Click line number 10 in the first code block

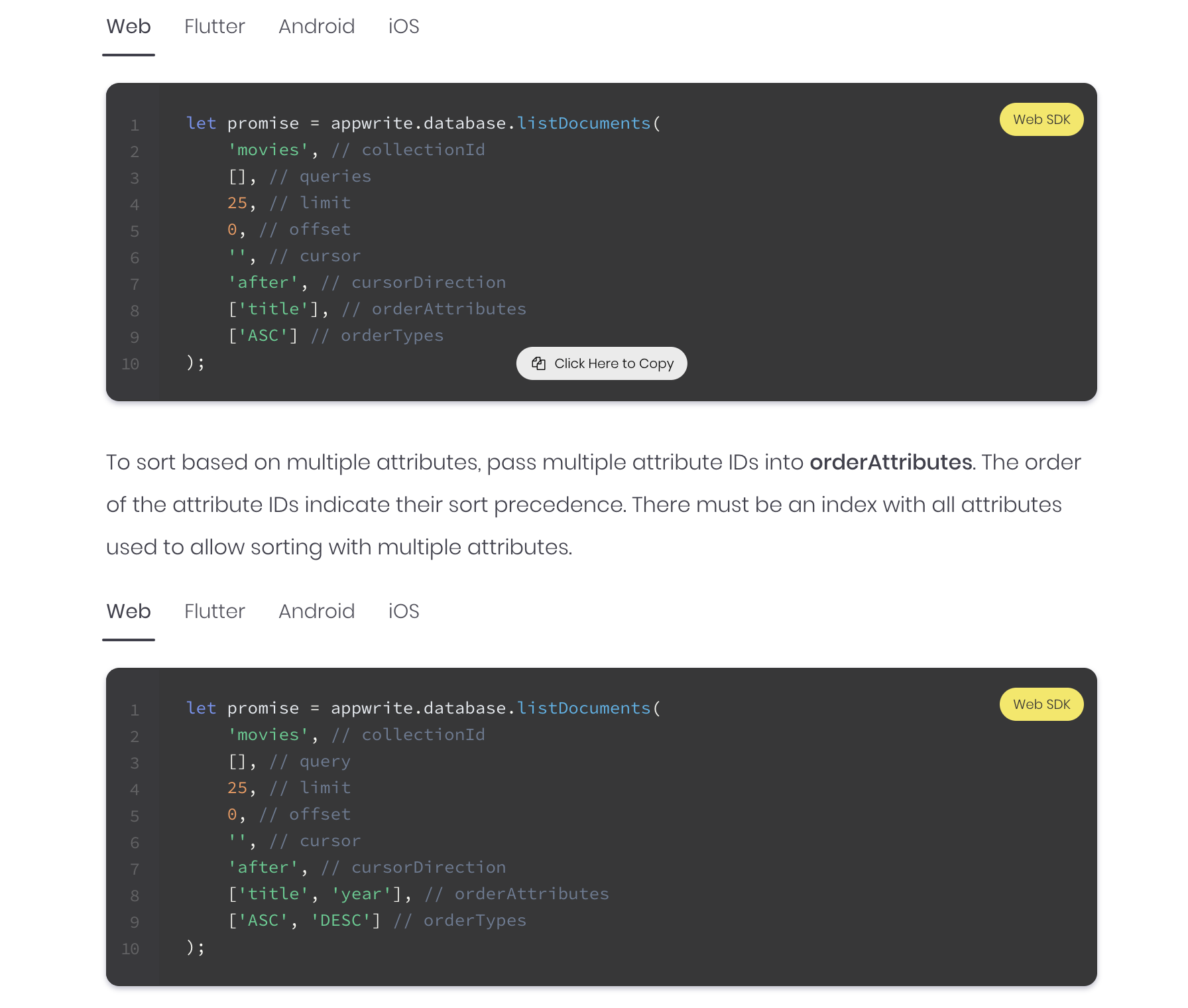[131, 364]
